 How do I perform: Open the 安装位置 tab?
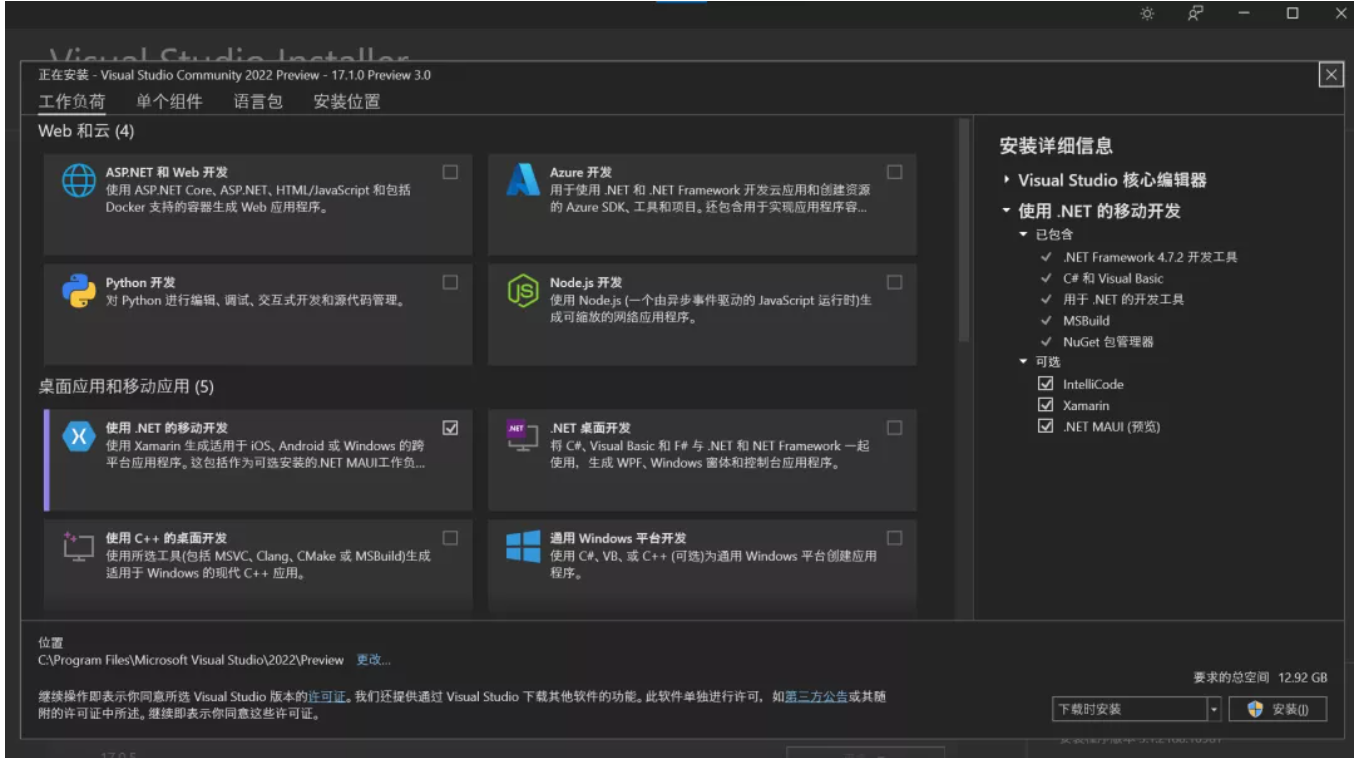[x=346, y=102]
